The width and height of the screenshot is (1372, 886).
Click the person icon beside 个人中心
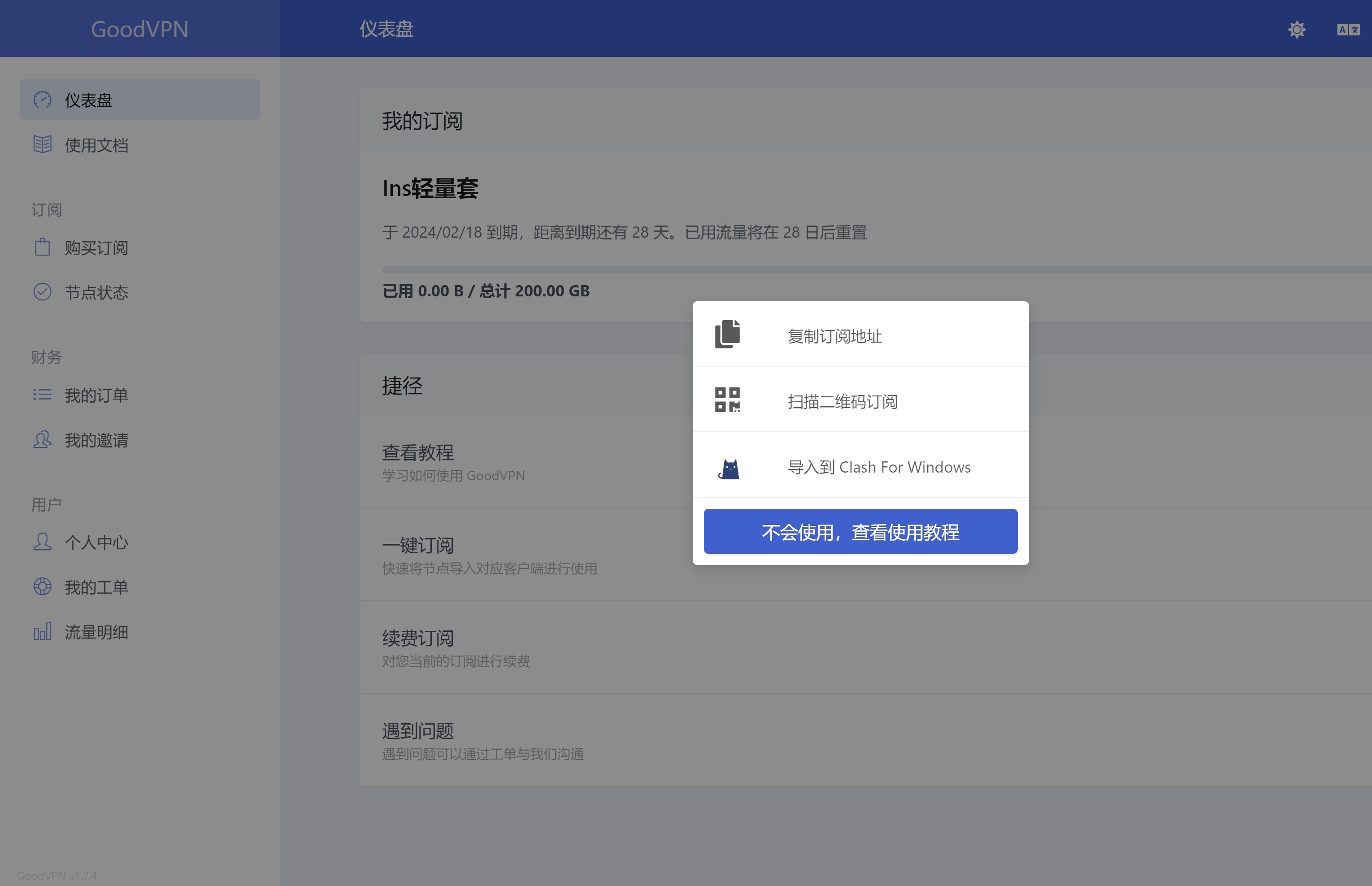coord(42,541)
